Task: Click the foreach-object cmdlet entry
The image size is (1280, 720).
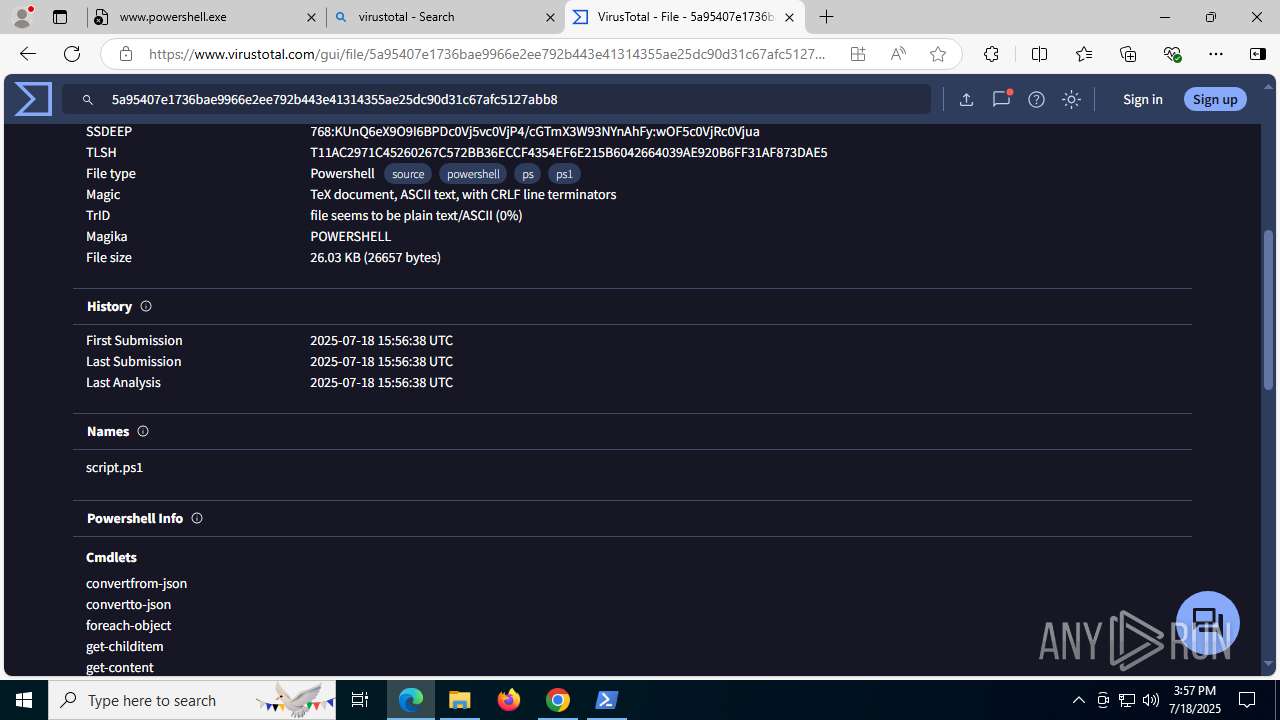Action: [128, 625]
